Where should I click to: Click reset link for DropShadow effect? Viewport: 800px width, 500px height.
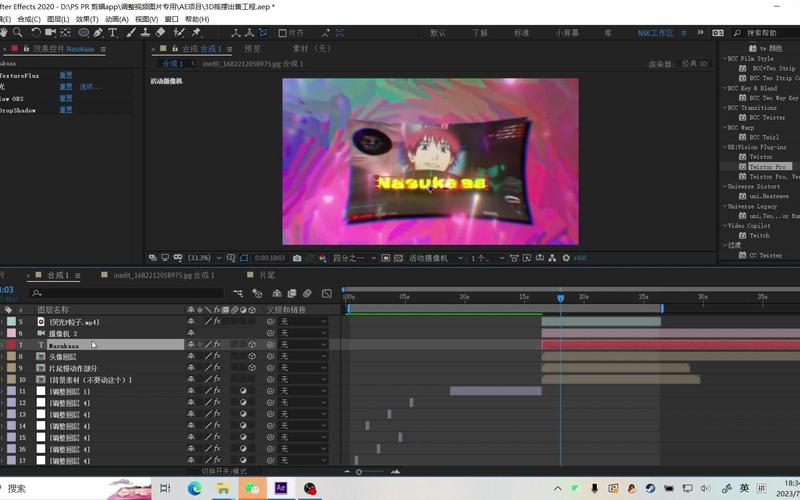(x=65, y=111)
